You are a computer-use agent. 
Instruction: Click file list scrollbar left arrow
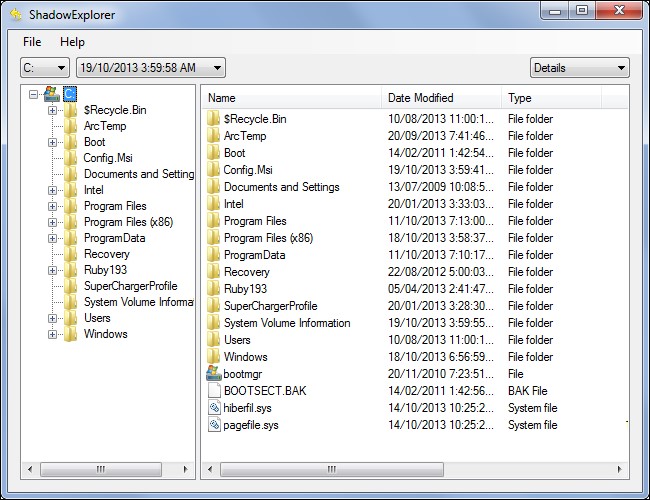pos(210,469)
